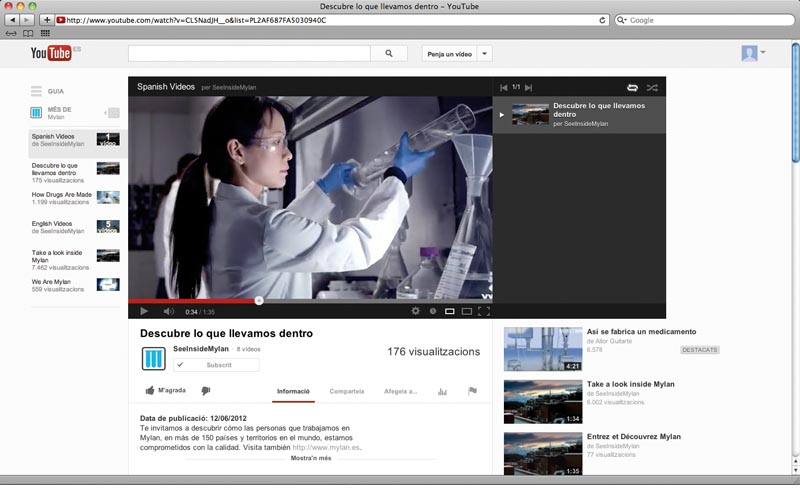Open the Guia menu icon
800x499 pixels.
(36, 91)
